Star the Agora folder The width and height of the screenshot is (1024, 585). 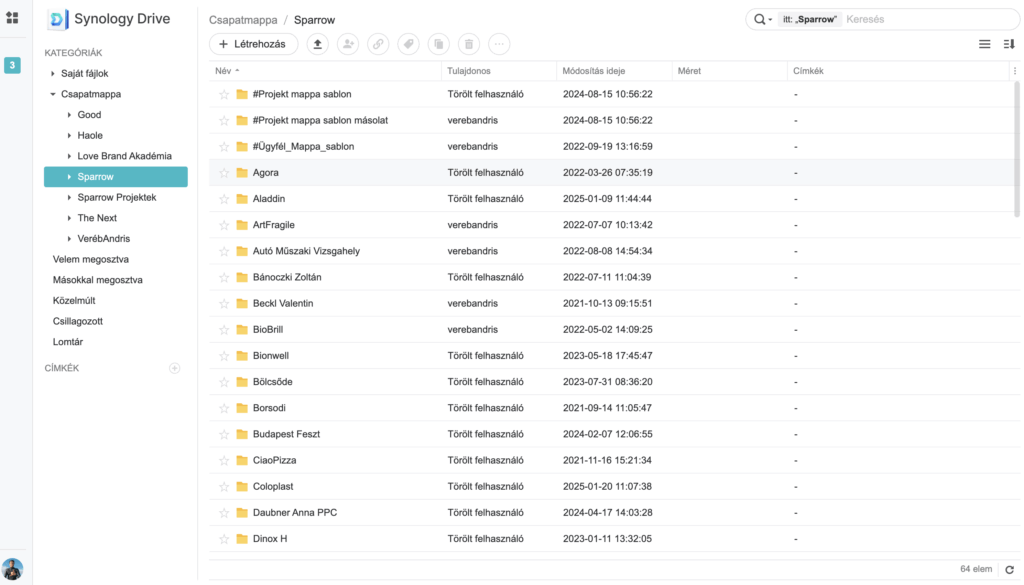coord(224,173)
